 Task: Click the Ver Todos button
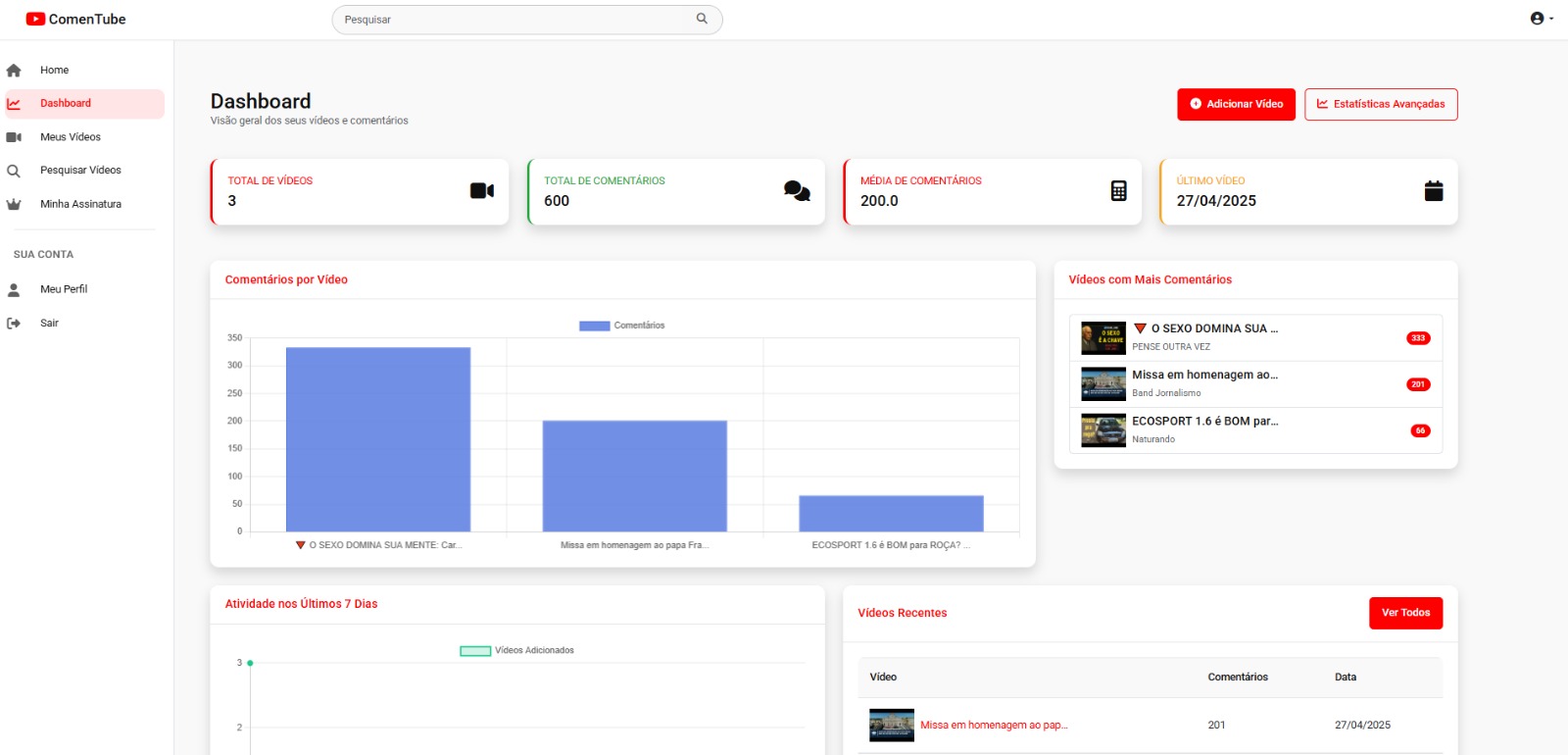point(1404,613)
